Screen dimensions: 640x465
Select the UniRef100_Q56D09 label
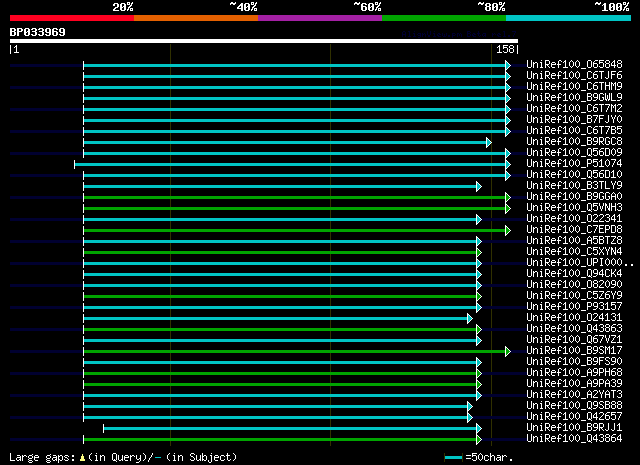point(574,153)
